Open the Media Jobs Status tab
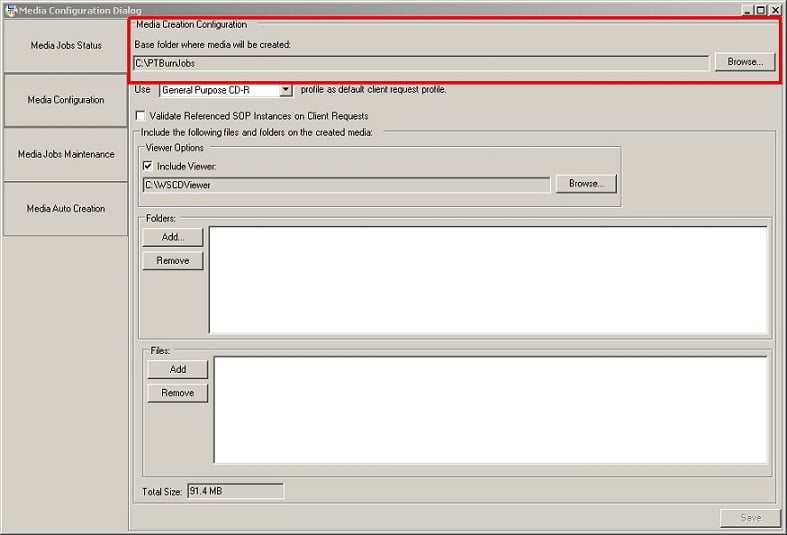The height and width of the screenshot is (535, 787). 66,46
